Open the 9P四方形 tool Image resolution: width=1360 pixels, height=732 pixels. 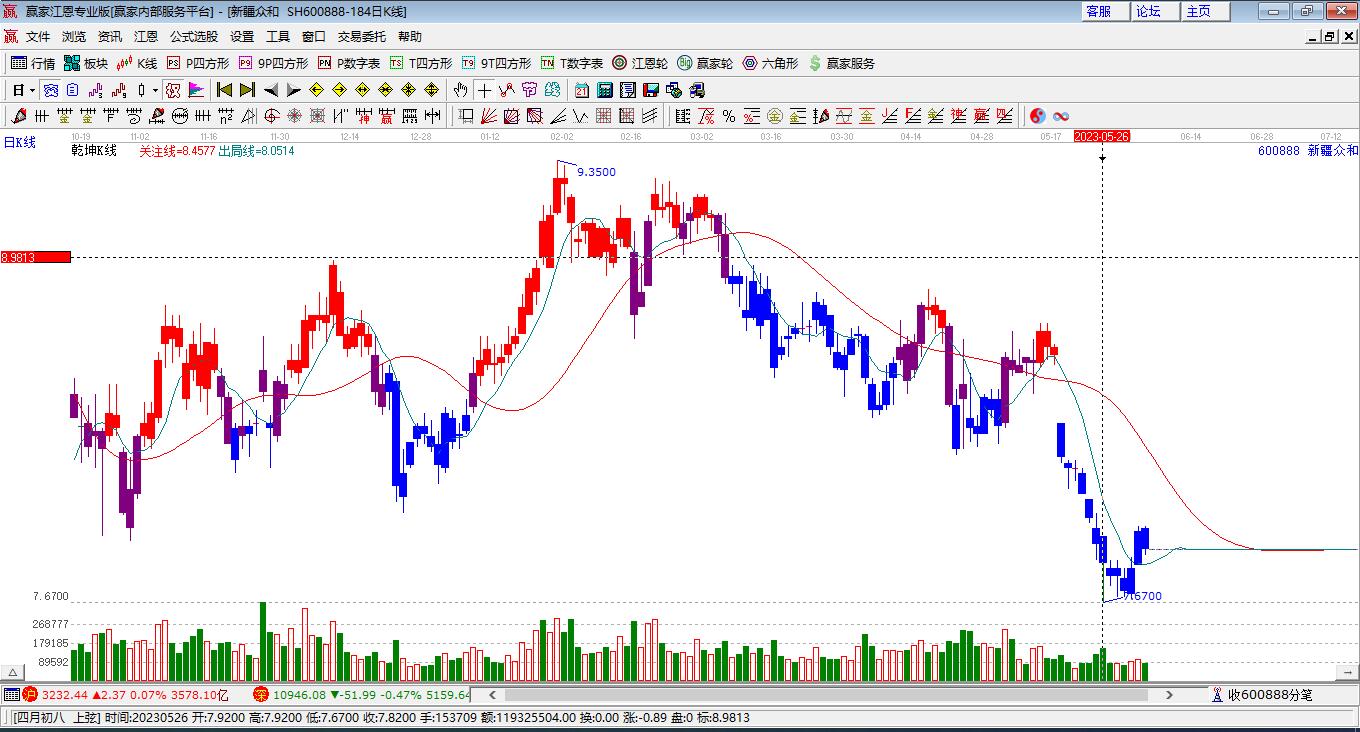point(273,63)
